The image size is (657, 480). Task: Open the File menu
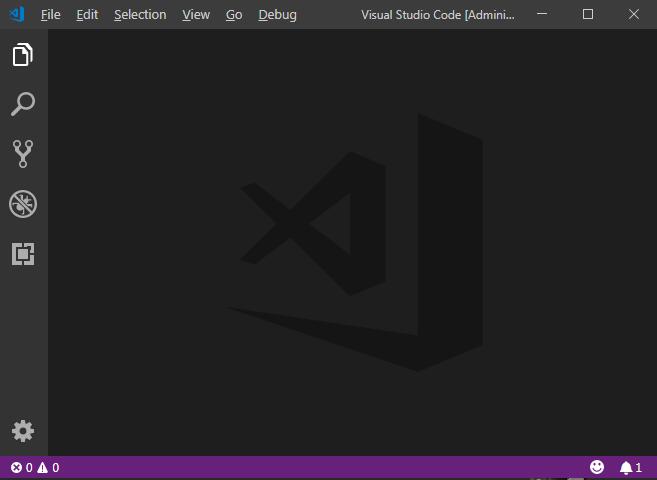point(51,15)
